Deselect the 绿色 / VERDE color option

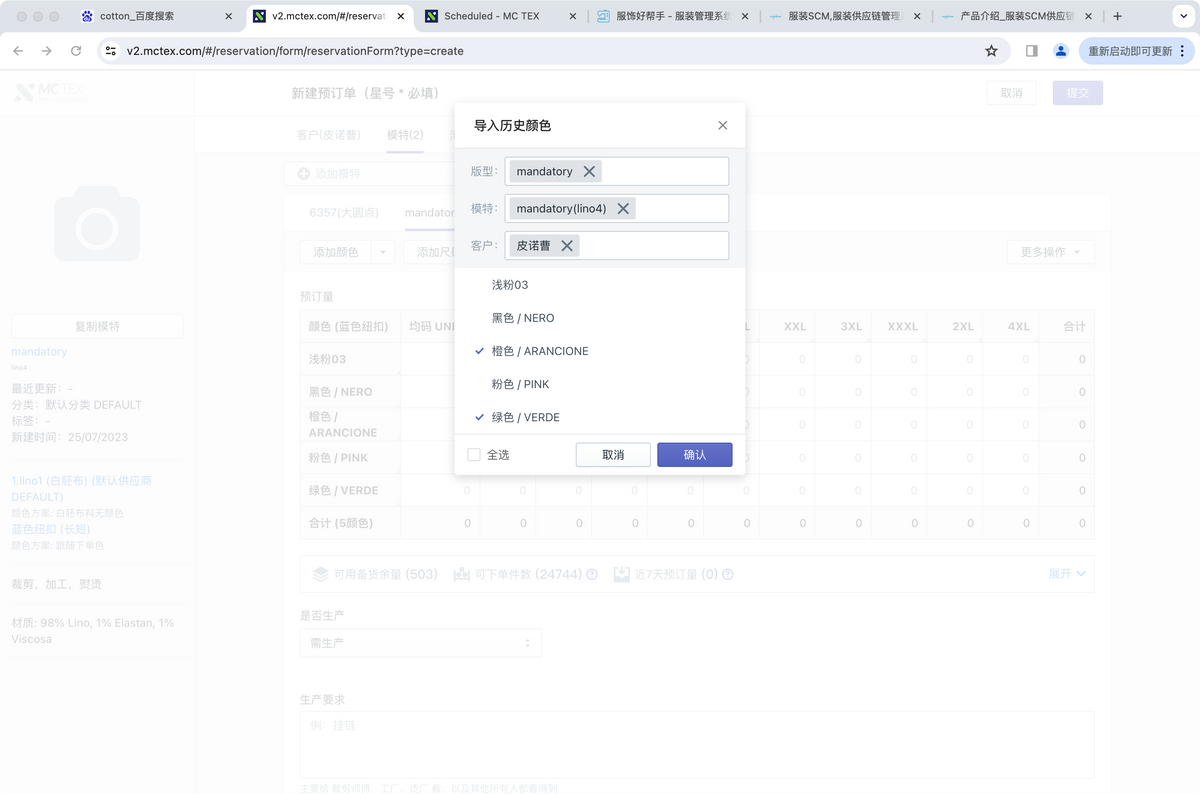(x=600, y=417)
